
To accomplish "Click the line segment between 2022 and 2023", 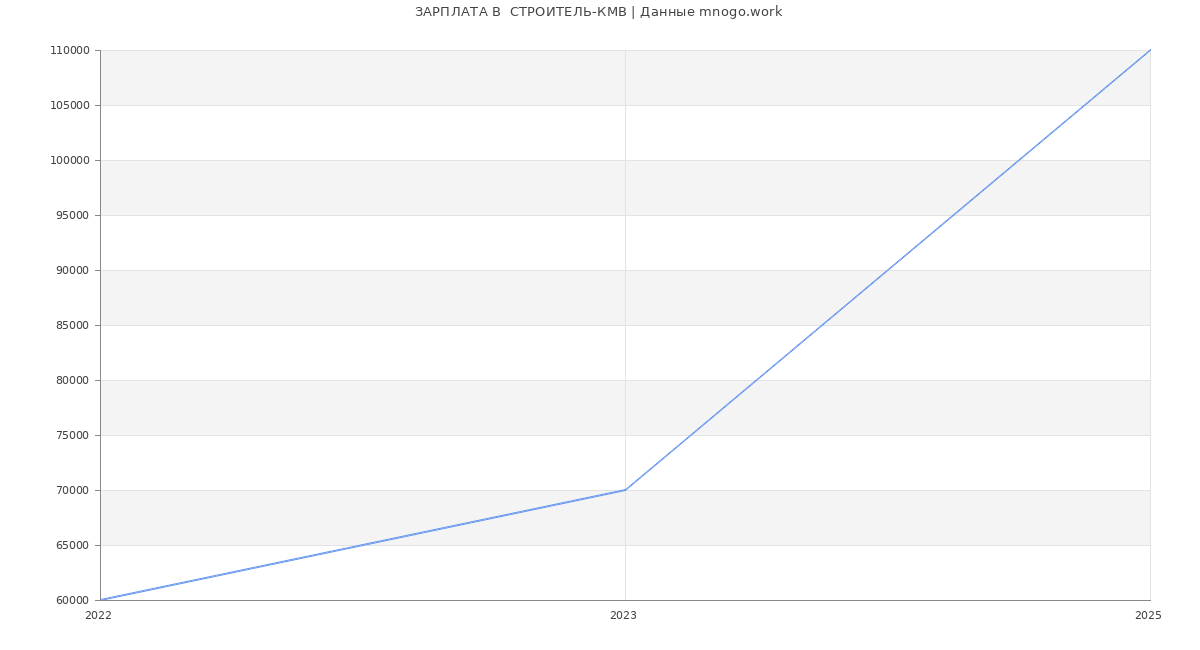I will 363,545.
